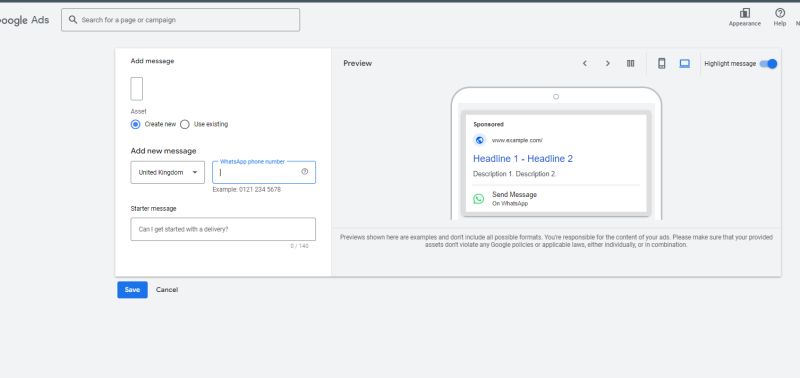Screen dimensions: 800x378
Task: Open the Help icon
Action: pyautogui.click(x=780, y=13)
